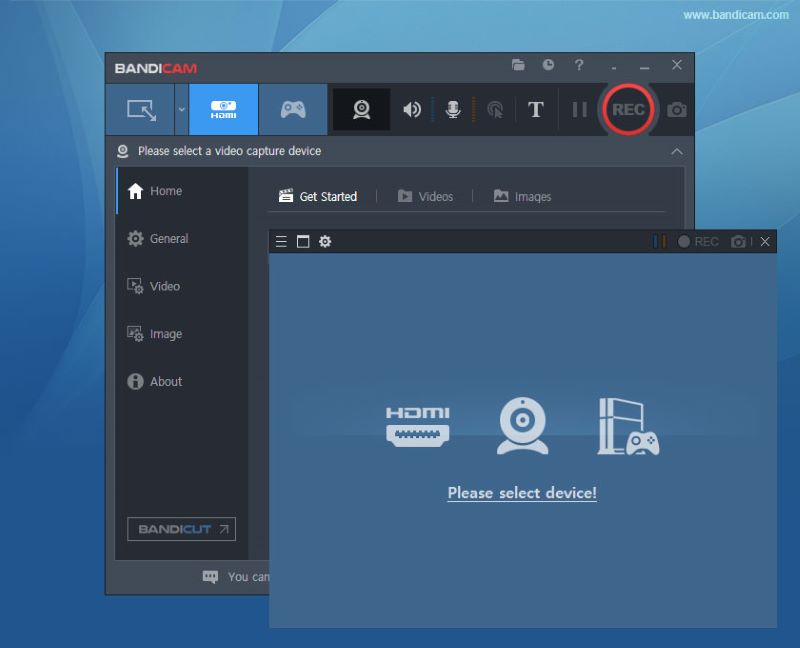Open the General settings section
Image resolution: width=800 pixels, height=648 pixels.
(x=168, y=239)
